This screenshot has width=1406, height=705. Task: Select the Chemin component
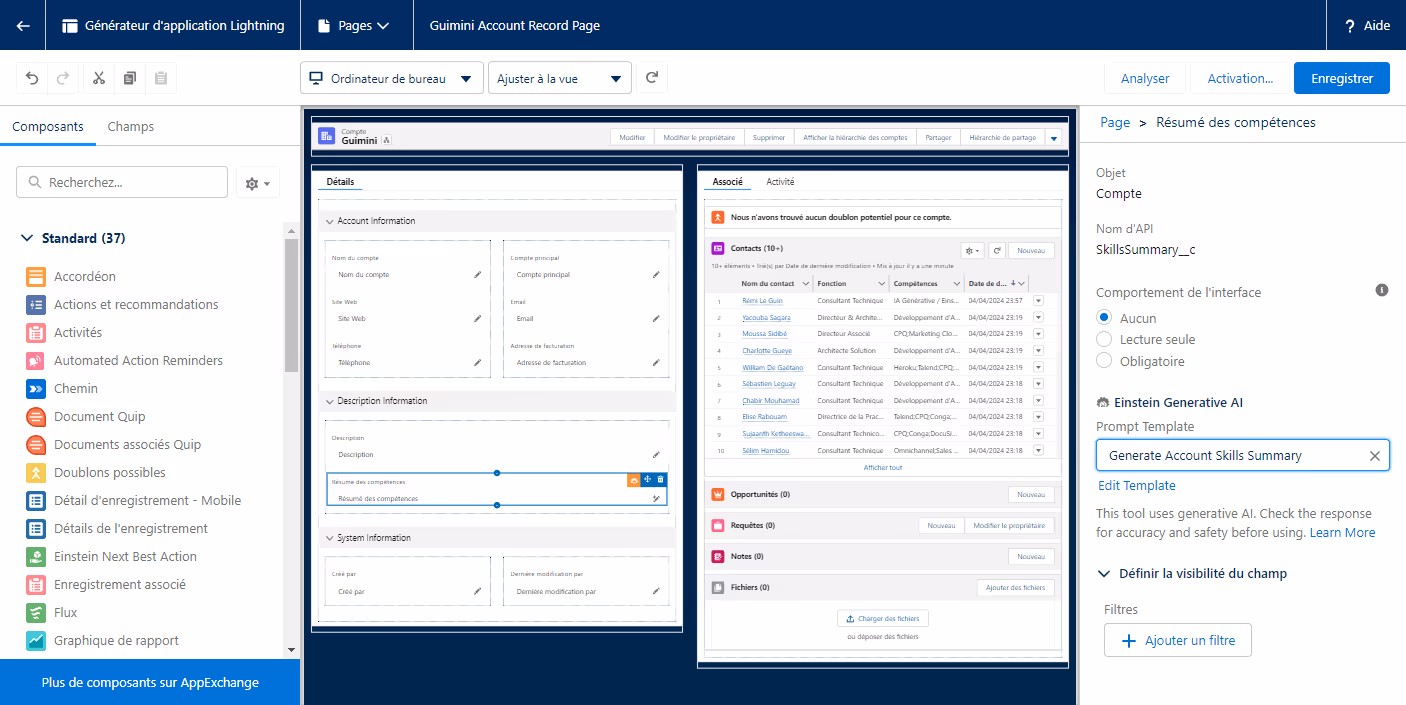(x=75, y=388)
